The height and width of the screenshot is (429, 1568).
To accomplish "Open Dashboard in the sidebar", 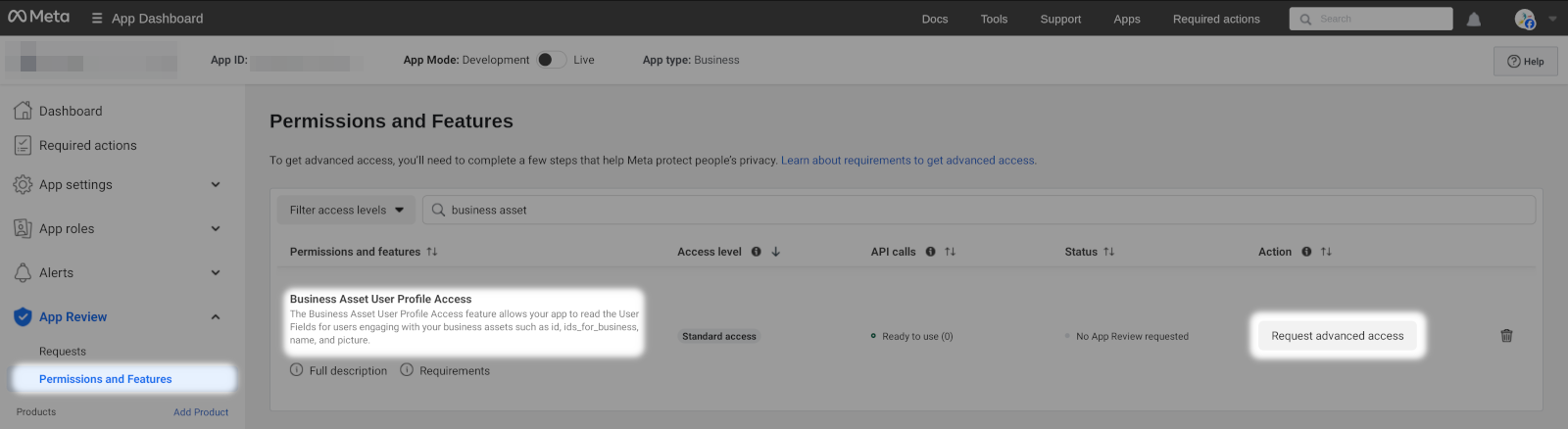I will (71, 111).
